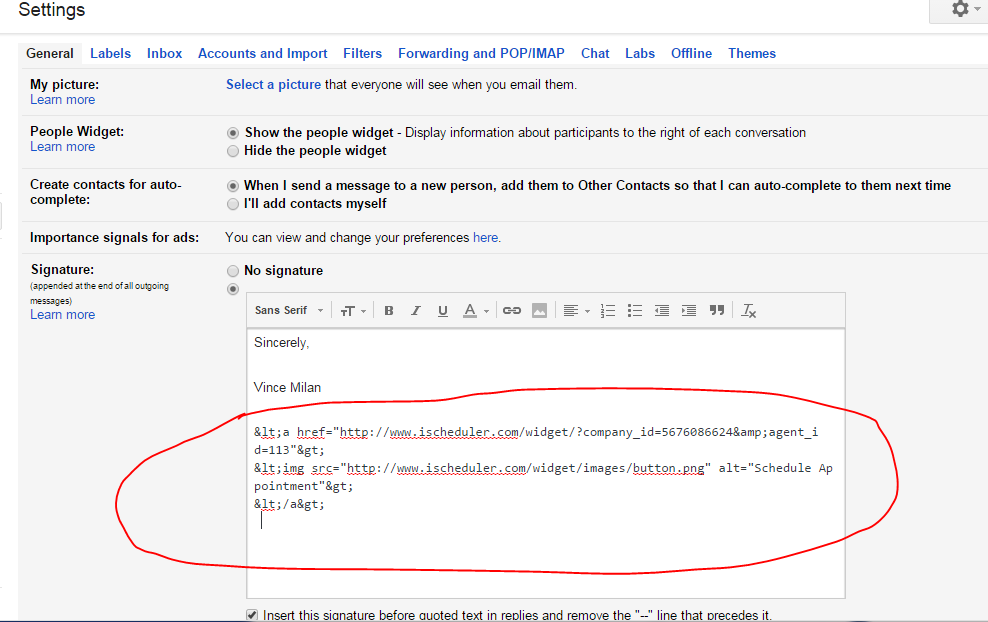
Task: Open Forwarding and POP/IMAP tab
Action: coord(481,54)
